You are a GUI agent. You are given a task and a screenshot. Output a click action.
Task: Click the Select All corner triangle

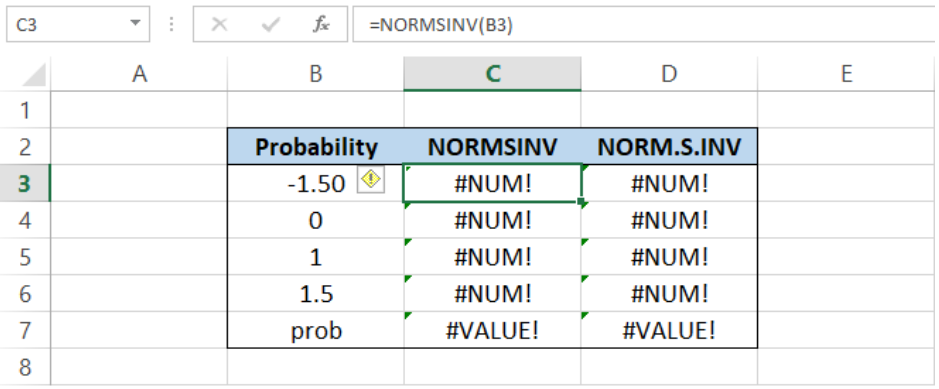point(33,75)
